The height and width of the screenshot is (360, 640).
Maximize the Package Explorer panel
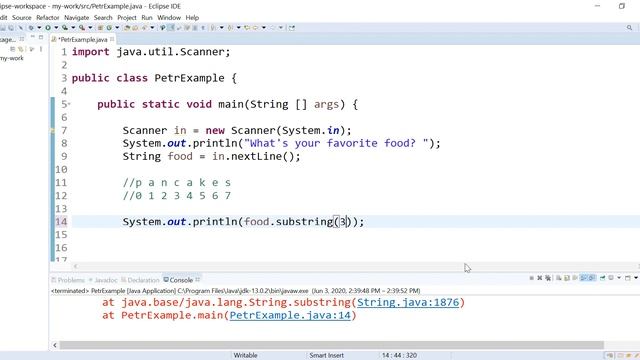pos(41,37)
